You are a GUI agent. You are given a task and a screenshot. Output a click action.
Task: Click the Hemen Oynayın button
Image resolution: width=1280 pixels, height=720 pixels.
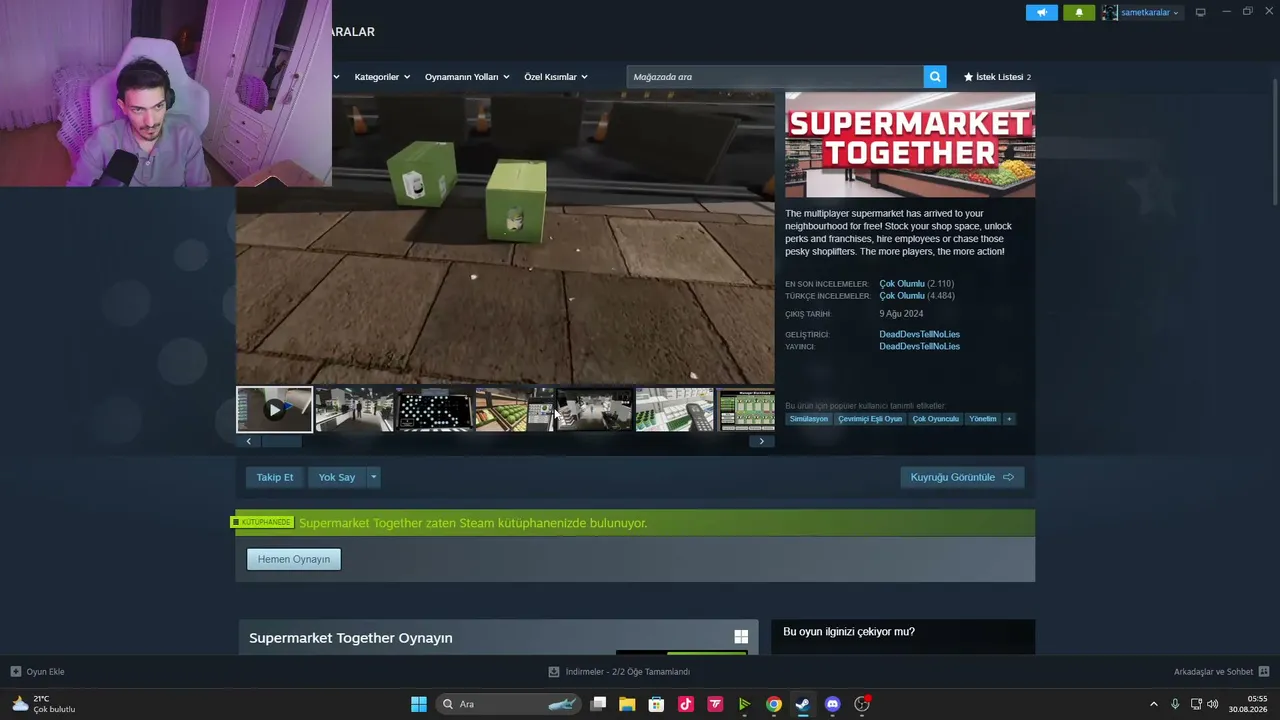(294, 559)
